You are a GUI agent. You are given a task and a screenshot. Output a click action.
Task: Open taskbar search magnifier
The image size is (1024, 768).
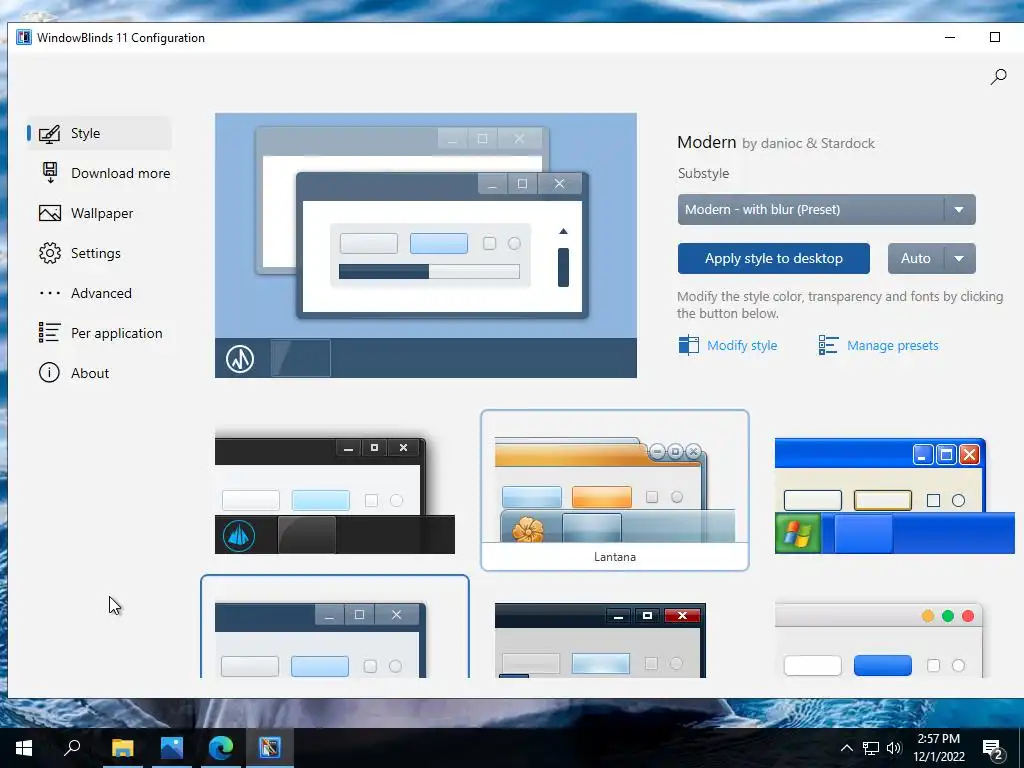click(x=72, y=748)
